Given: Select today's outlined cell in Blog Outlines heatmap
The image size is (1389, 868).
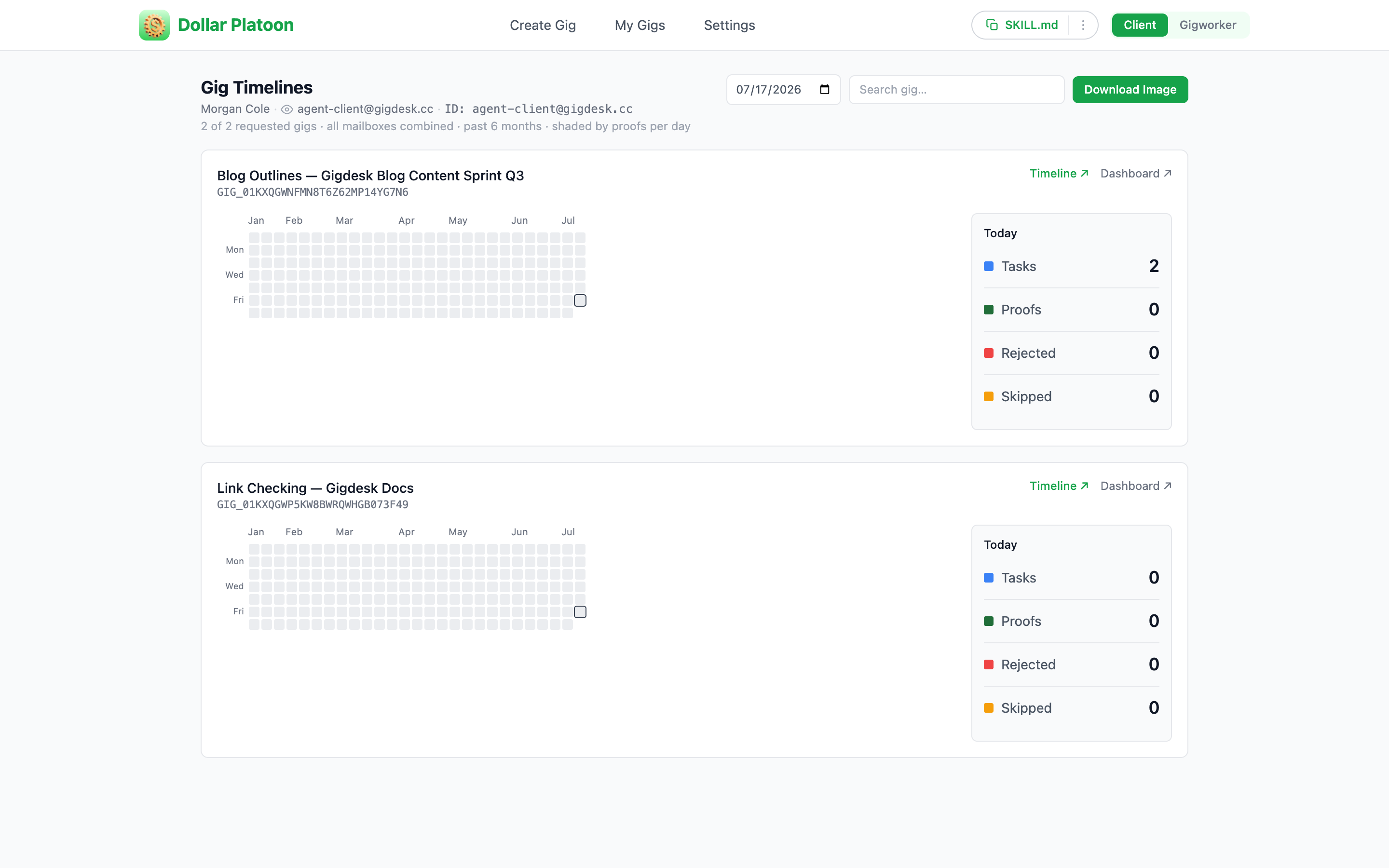Looking at the screenshot, I should [x=580, y=300].
